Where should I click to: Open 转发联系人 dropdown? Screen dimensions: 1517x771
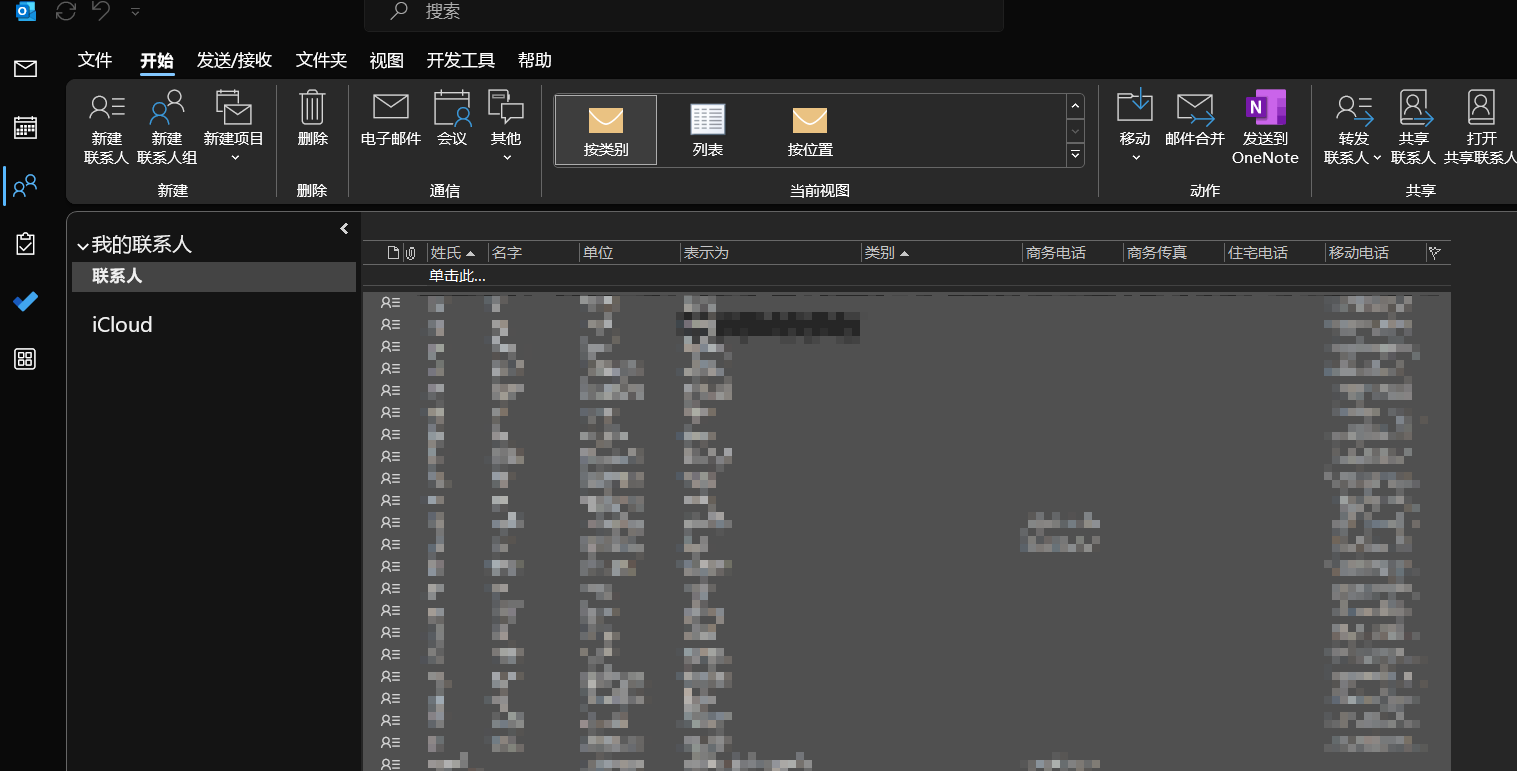pos(1353,128)
